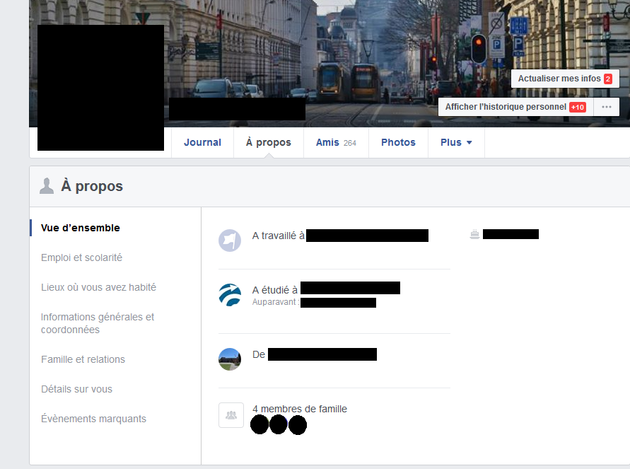Go to the Photos tab
Screen dimensions: 630x469
(x=398, y=143)
